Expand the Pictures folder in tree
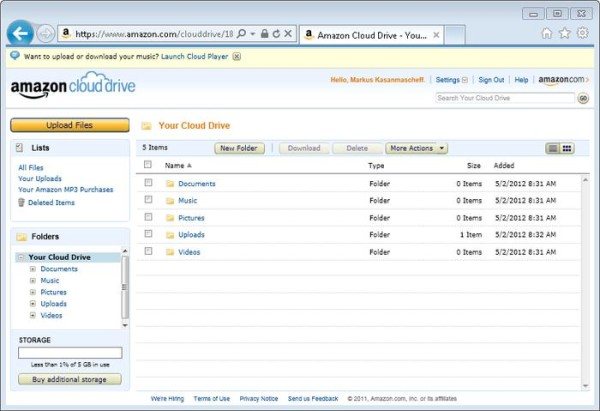The height and width of the screenshot is (411, 600). pos(33,292)
